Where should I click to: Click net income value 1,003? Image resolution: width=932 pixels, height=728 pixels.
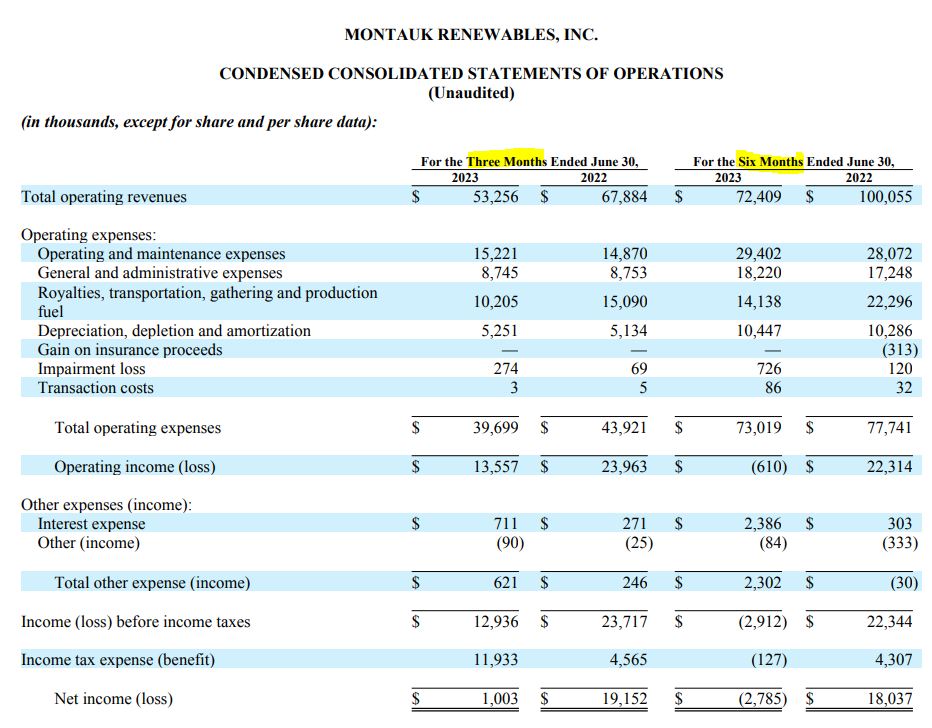[499, 698]
